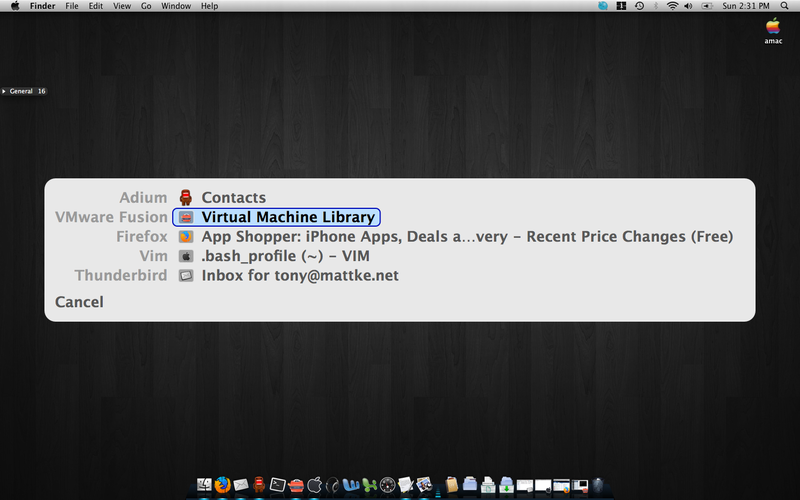800x500 pixels.
Task: Open the Downloads folder stack in Dock
Action: [507, 485]
